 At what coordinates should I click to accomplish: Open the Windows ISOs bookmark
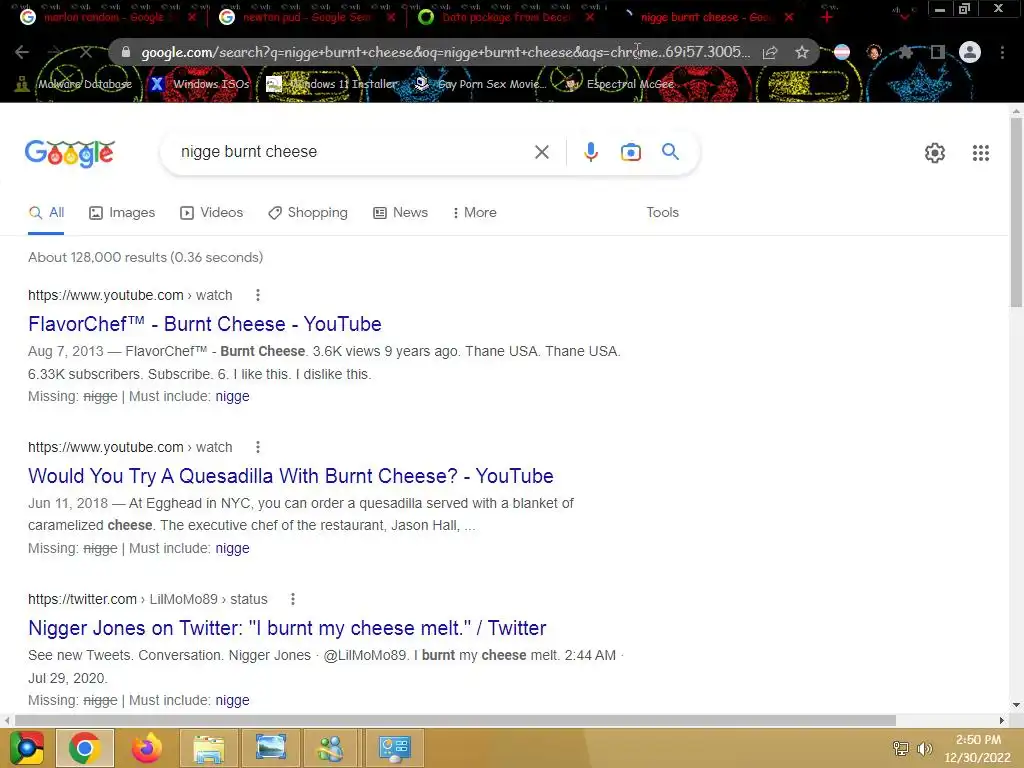(x=200, y=84)
